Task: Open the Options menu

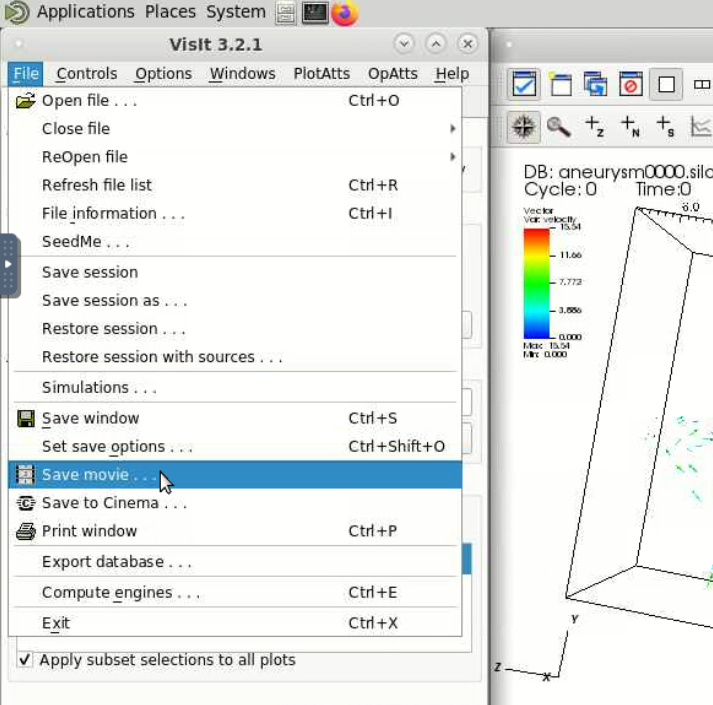Action: (163, 74)
